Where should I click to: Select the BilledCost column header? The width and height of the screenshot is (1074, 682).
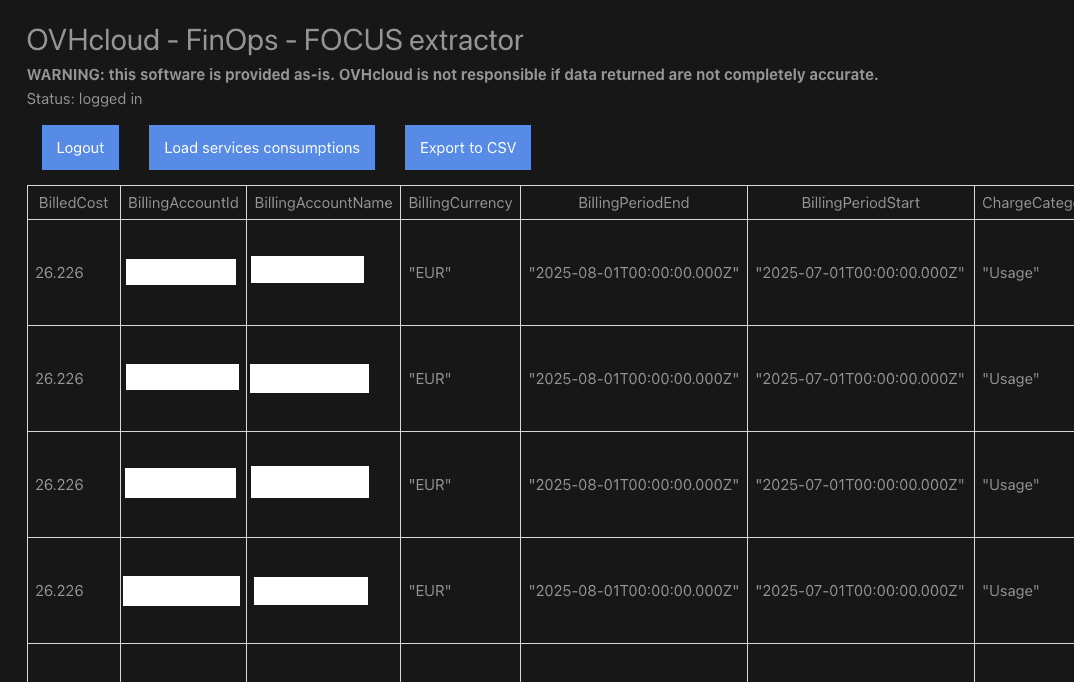pyautogui.click(x=73, y=203)
